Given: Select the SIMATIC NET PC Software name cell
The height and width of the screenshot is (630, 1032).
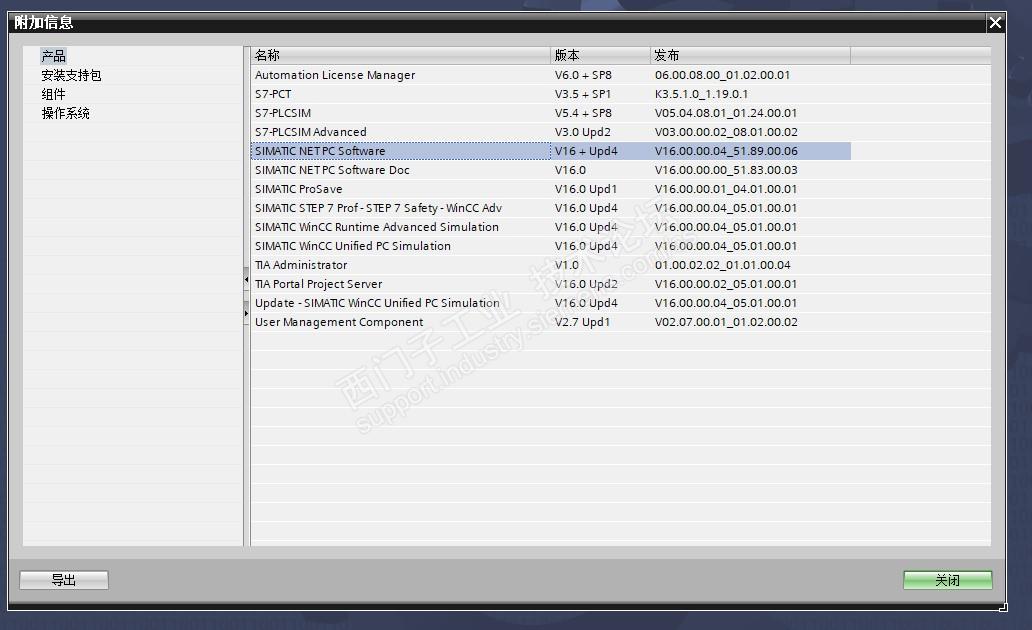Looking at the screenshot, I should (400, 151).
